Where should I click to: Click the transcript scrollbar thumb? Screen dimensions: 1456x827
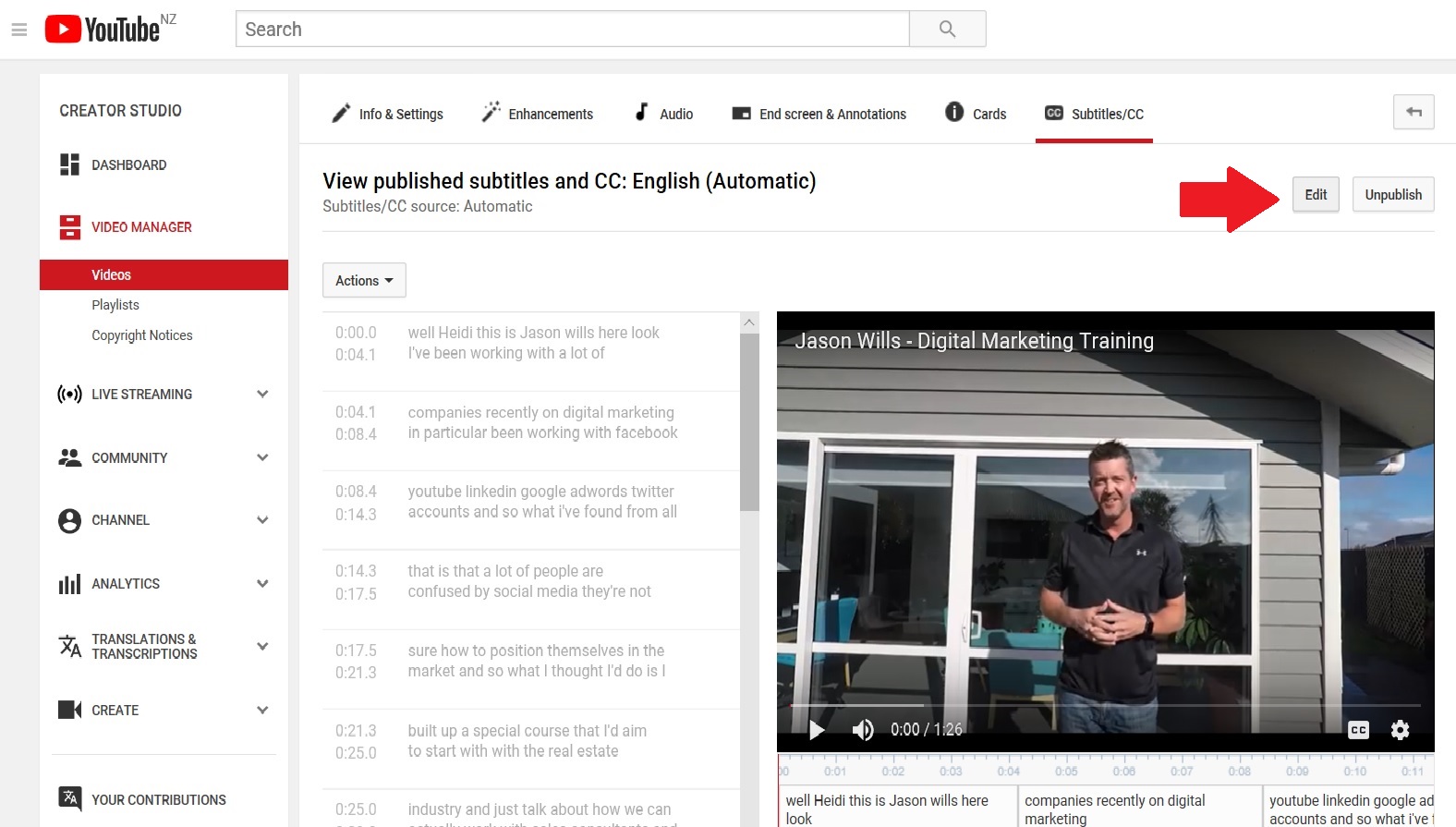coord(749,421)
